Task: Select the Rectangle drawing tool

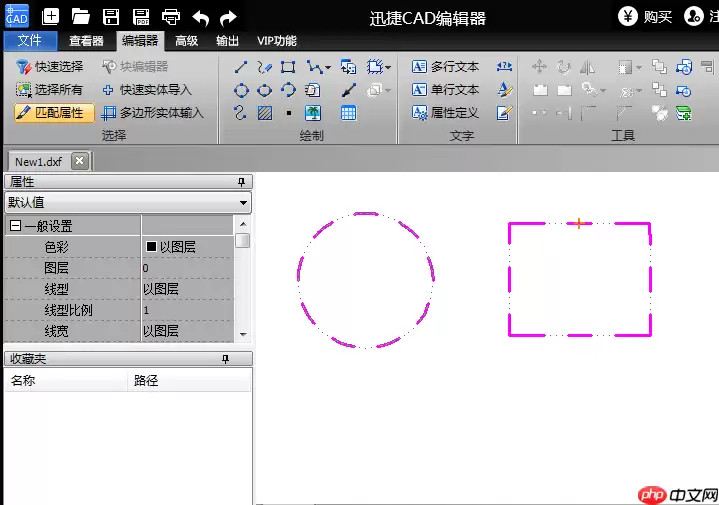Action: 288,67
